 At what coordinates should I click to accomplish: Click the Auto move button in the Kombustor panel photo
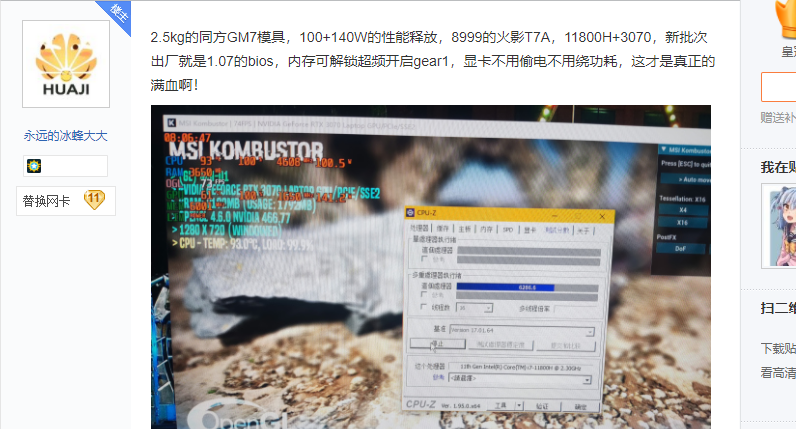pyautogui.click(x=685, y=179)
